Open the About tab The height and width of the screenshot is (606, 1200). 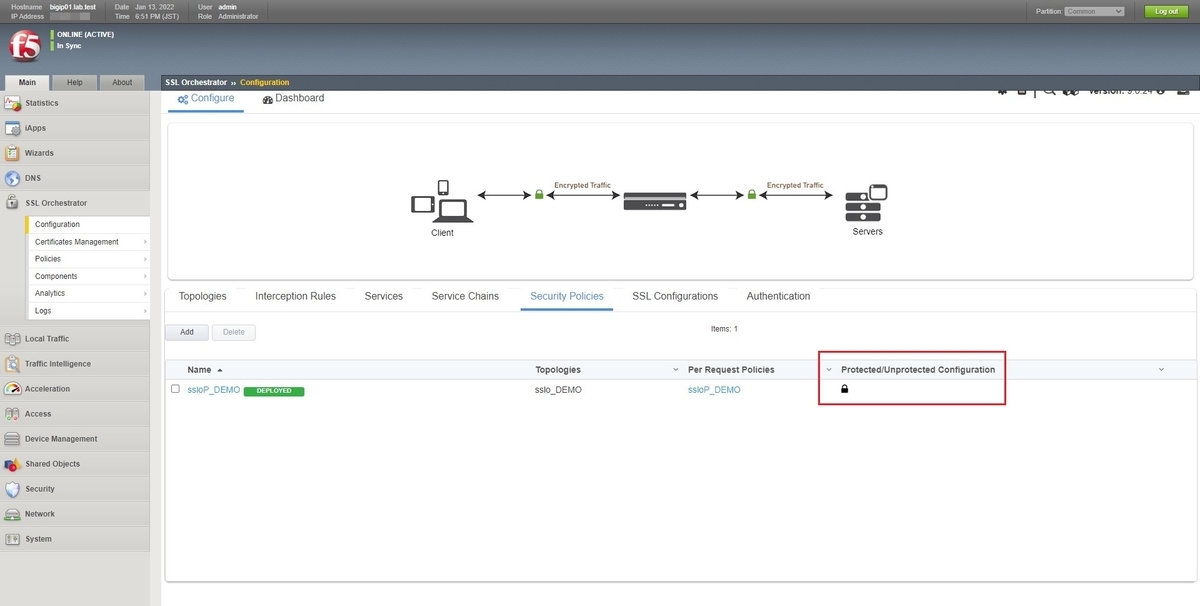click(x=122, y=83)
